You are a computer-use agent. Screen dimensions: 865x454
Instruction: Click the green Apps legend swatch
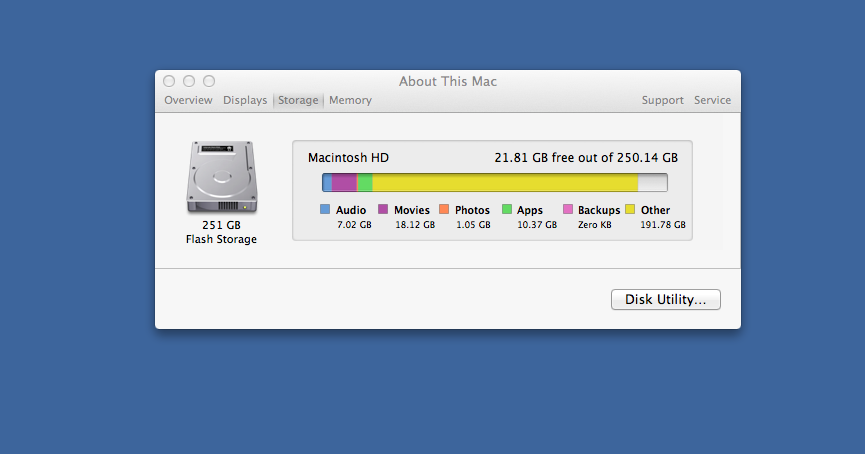(x=507, y=209)
